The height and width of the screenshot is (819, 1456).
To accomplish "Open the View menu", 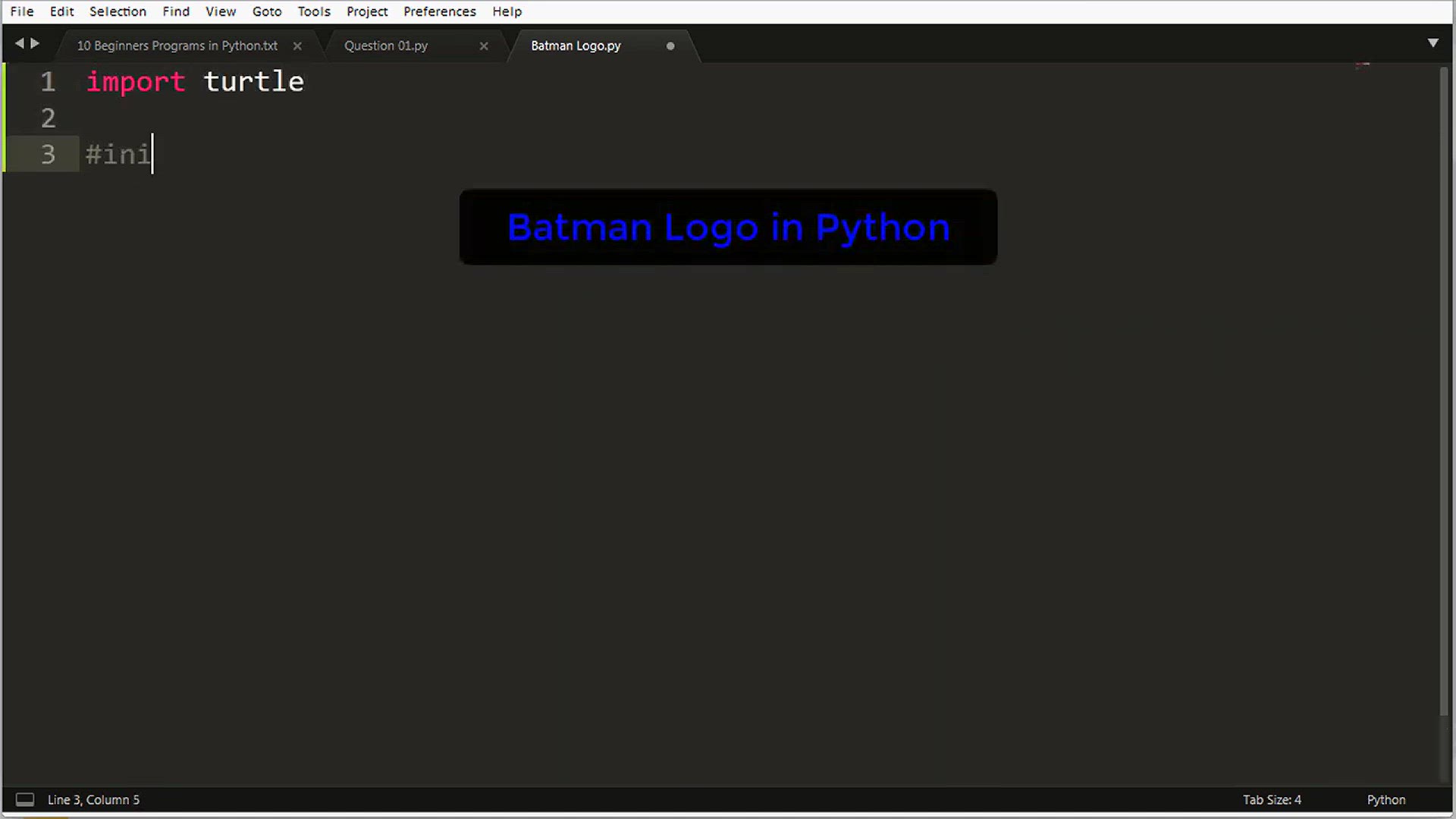I will (x=221, y=11).
